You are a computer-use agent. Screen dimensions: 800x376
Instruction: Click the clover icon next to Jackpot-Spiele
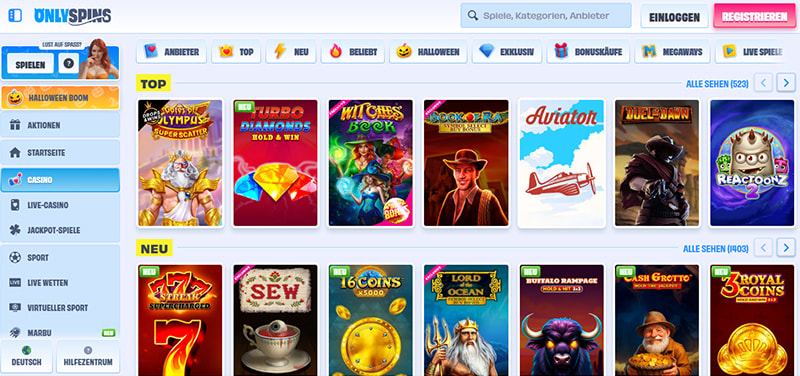[15, 231]
